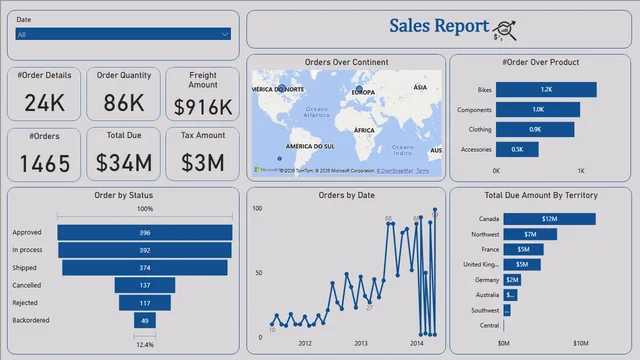Select the France bar showing $5M
Viewport: 640px width, 360px height.
pos(523,249)
